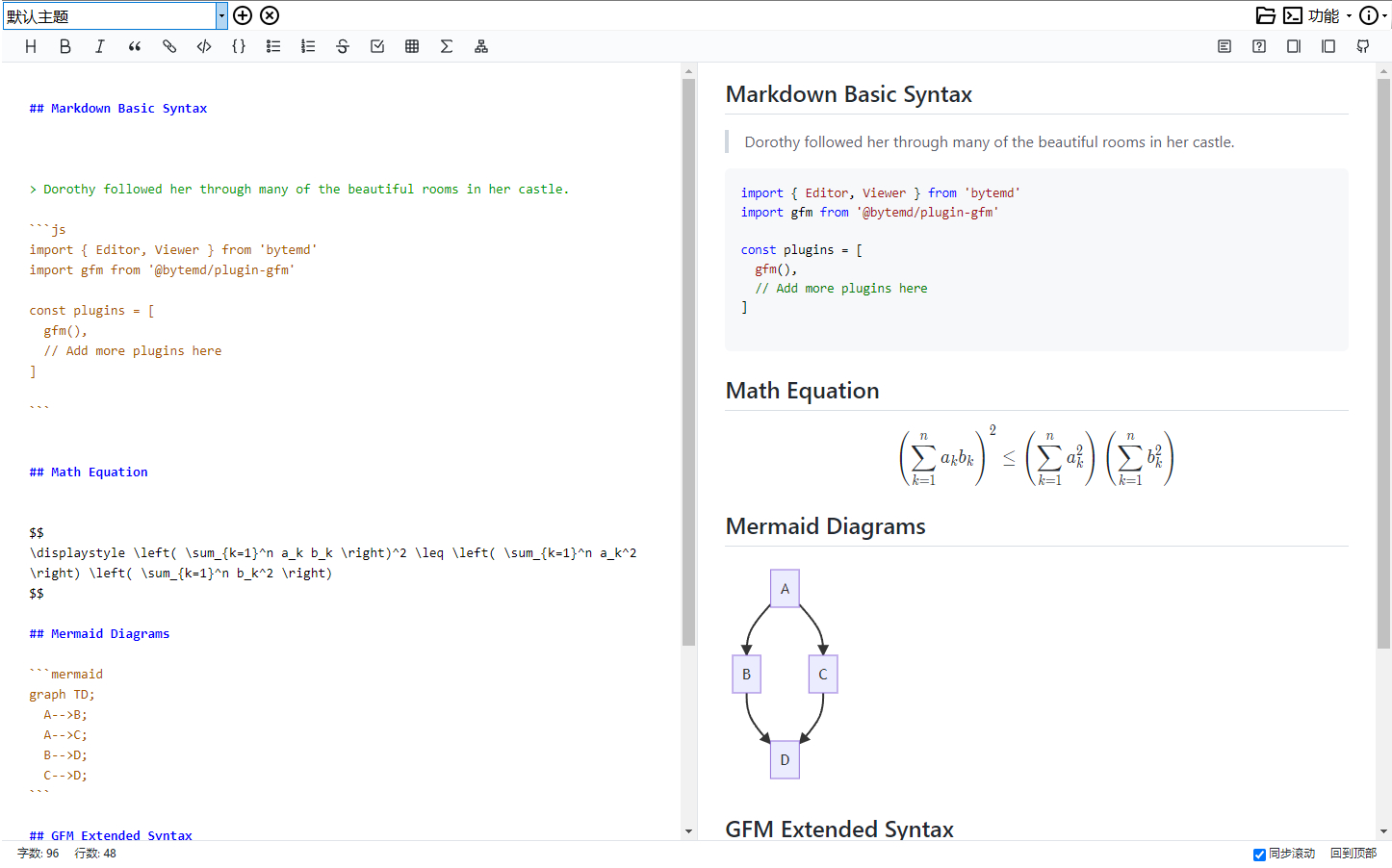Click the '```js' line in the editor
This screenshot has width=1392, height=868.
pos(48,230)
